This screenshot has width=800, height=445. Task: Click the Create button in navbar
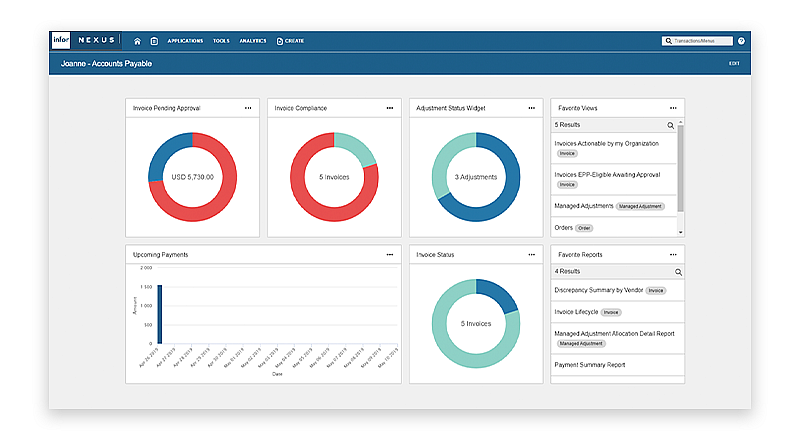pyautogui.click(x=290, y=41)
